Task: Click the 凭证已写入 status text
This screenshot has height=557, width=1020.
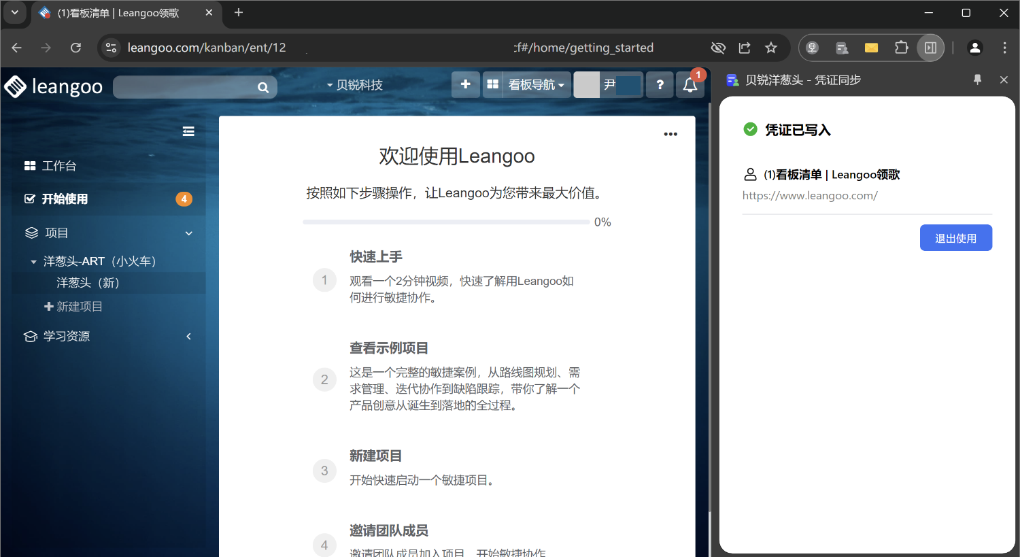Action: 798,130
